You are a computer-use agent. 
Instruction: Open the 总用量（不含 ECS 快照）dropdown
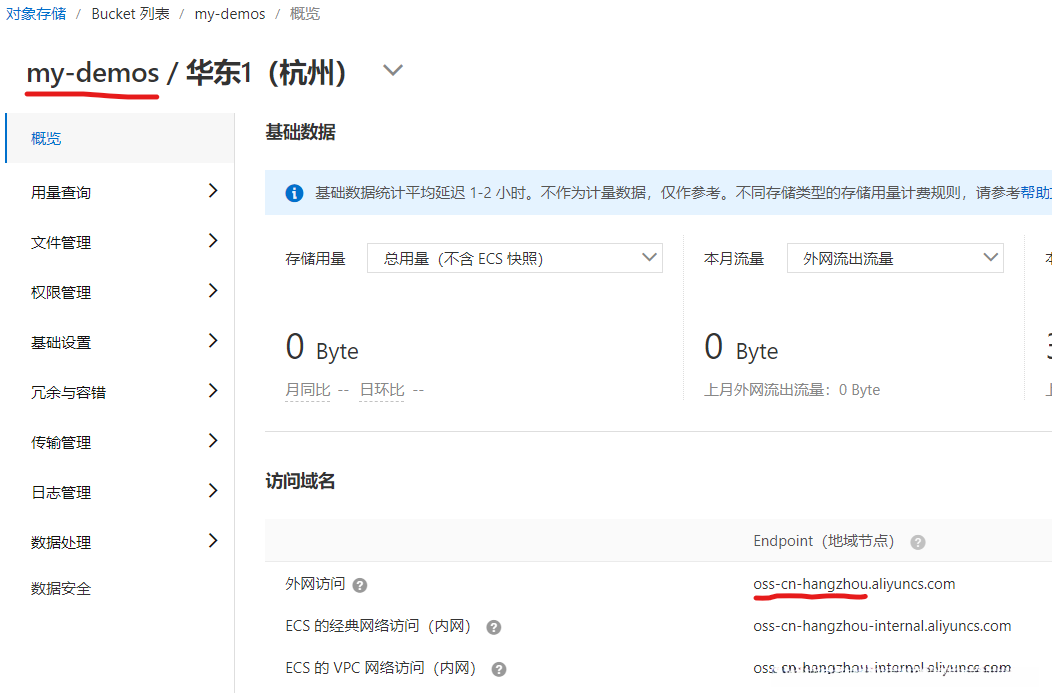[x=514, y=257]
